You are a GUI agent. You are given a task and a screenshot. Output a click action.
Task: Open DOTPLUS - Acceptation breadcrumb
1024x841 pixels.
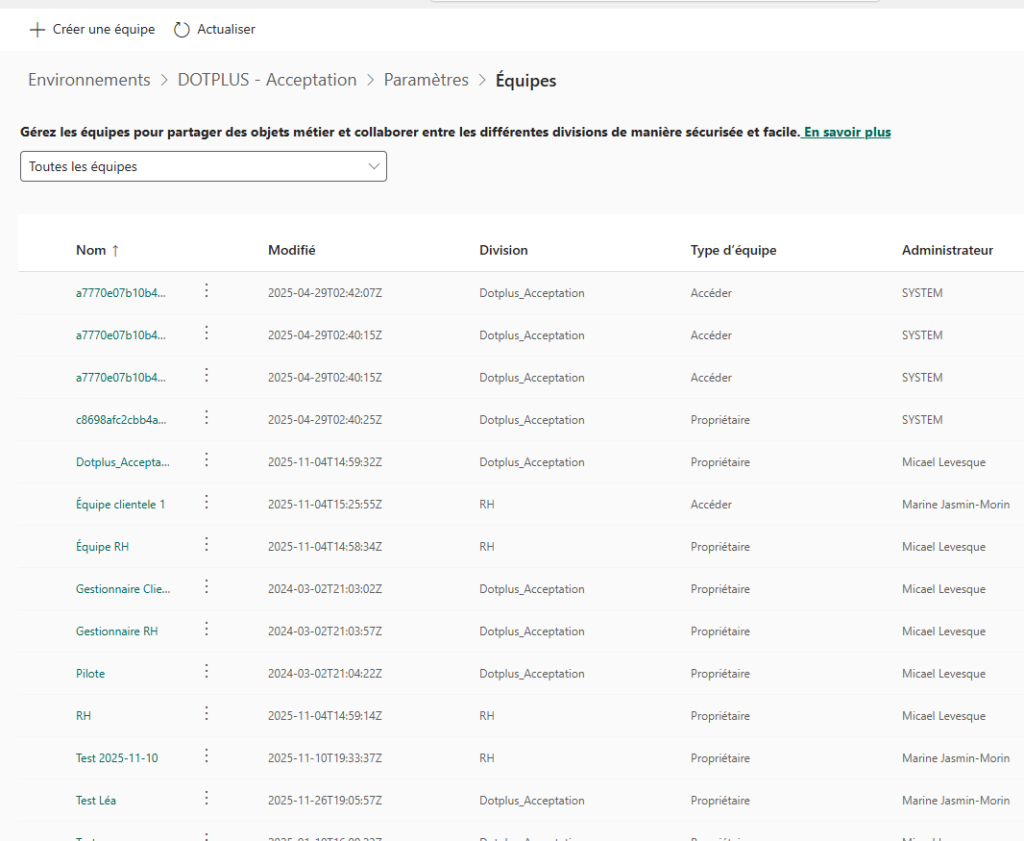(267, 80)
